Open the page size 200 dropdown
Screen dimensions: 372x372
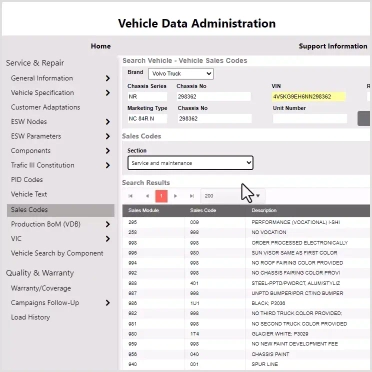point(233,196)
